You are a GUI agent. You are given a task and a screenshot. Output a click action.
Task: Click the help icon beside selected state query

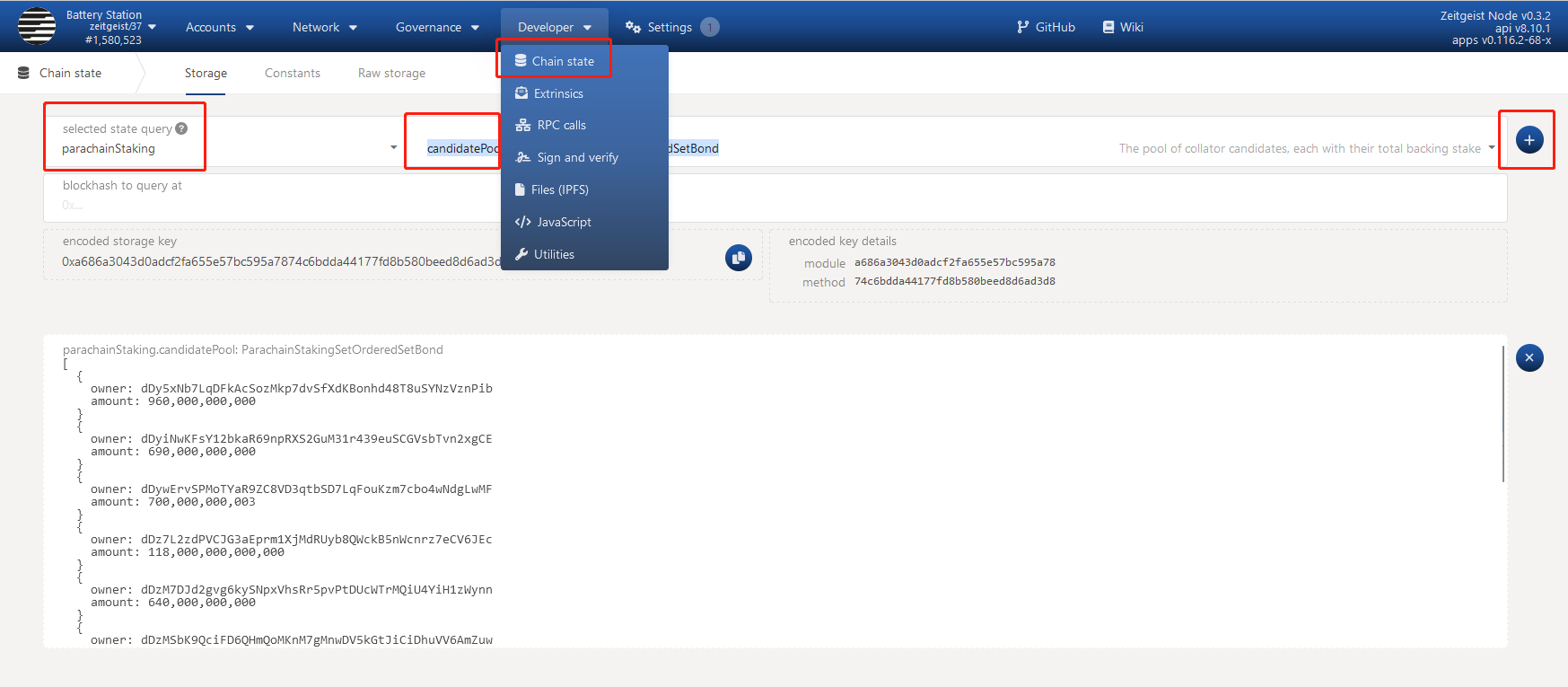(181, 128)
